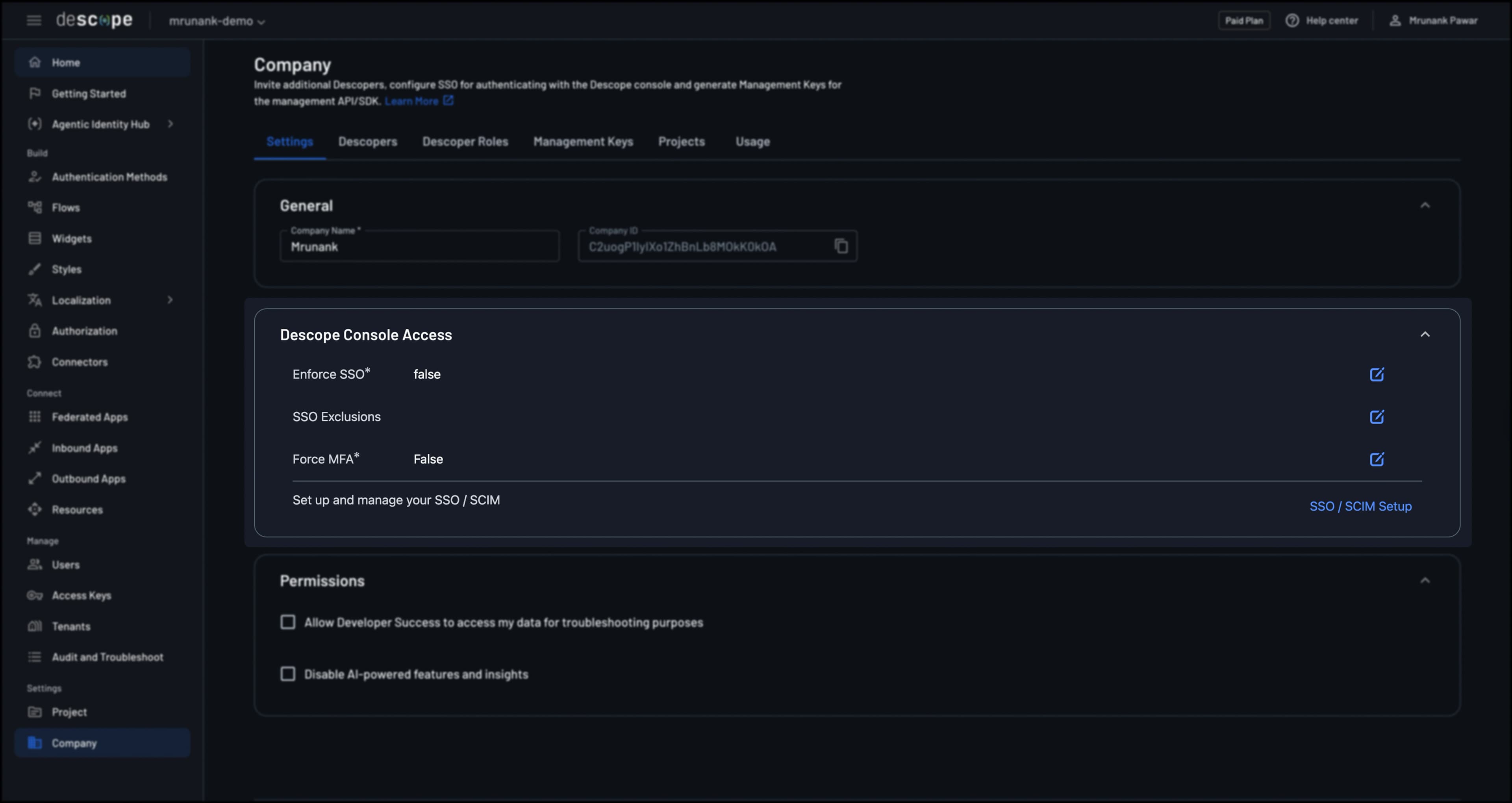This screenshot has width=1512, height=803.
Task: Click the Force MFA False value
Action: point(428,459)
